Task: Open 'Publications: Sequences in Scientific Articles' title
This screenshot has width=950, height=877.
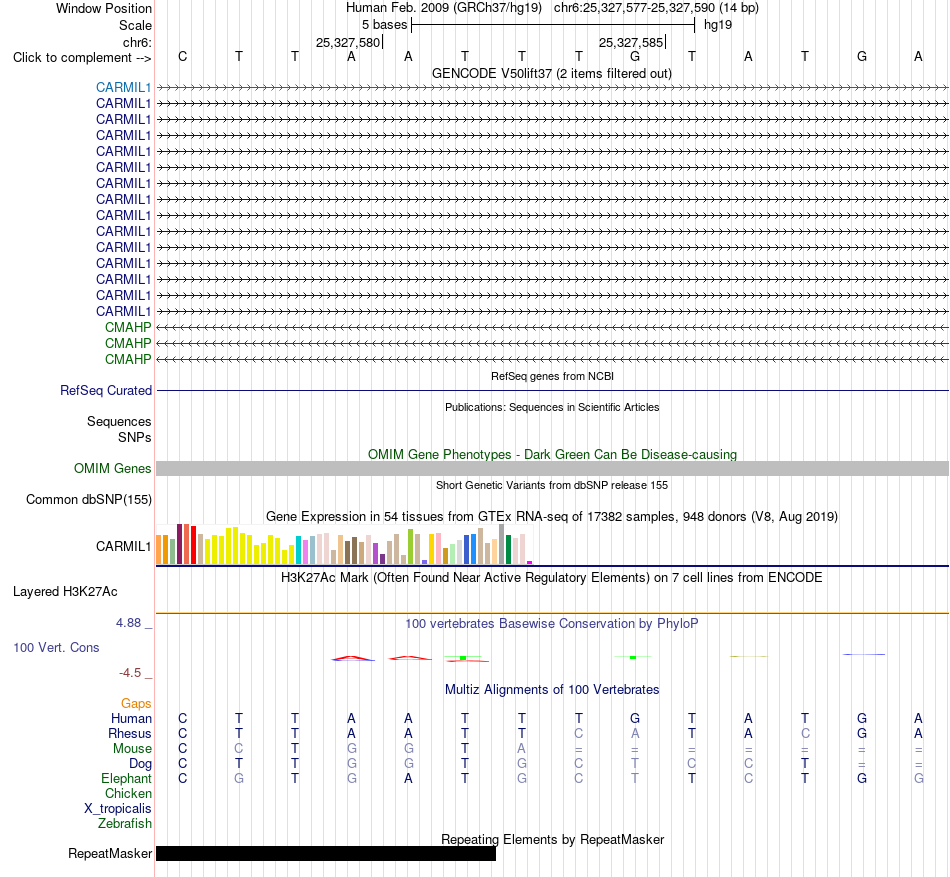Action: (552, 407)
